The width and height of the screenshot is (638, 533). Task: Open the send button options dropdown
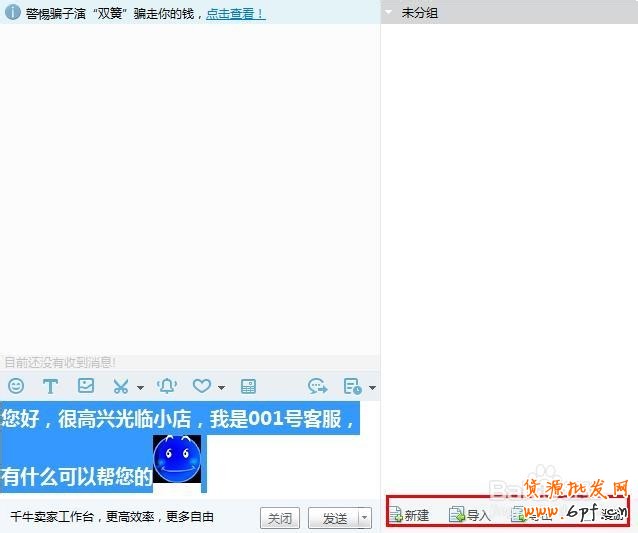pos(364,518)
